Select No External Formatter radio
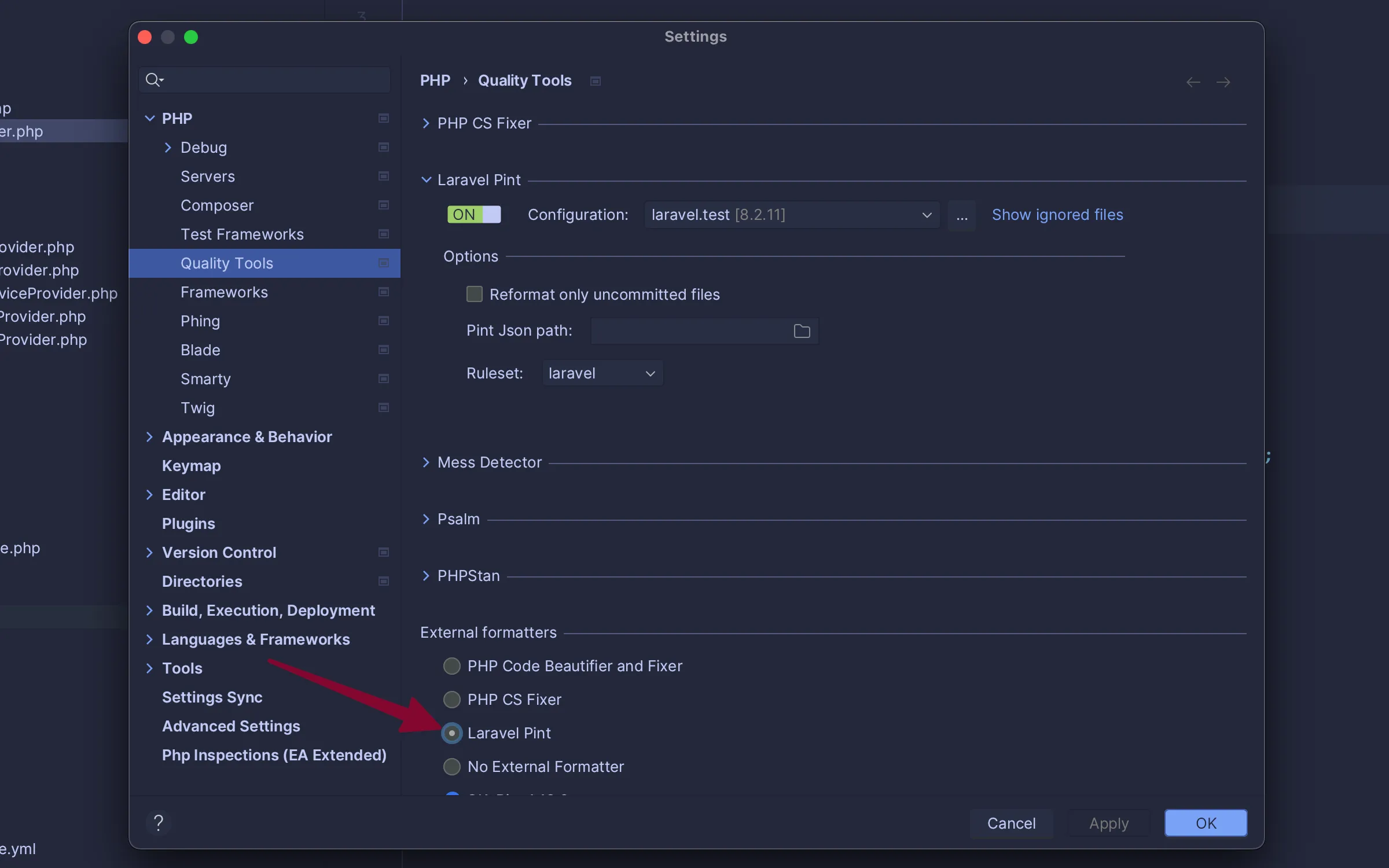1389x868 pixels. (x=451, y=767)
